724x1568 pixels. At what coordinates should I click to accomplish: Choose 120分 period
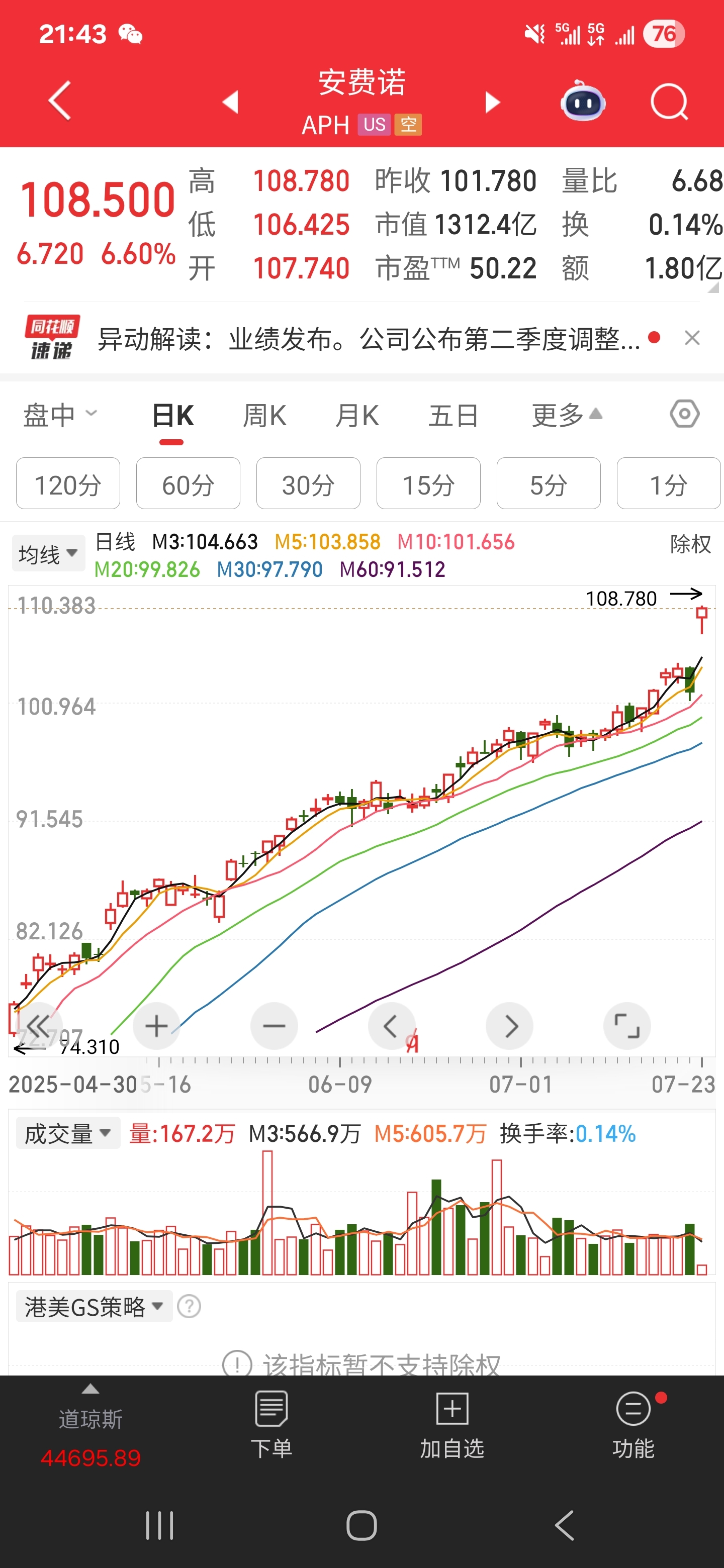coord(68,484)
